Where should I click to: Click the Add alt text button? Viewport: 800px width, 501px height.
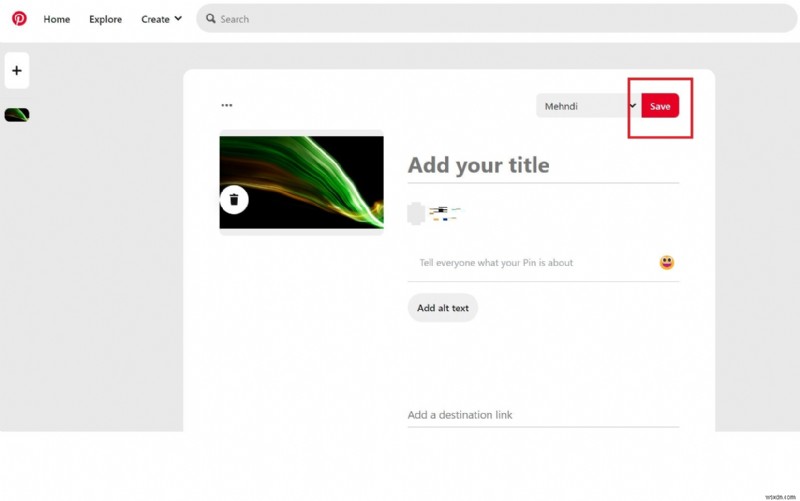[443, 308]
